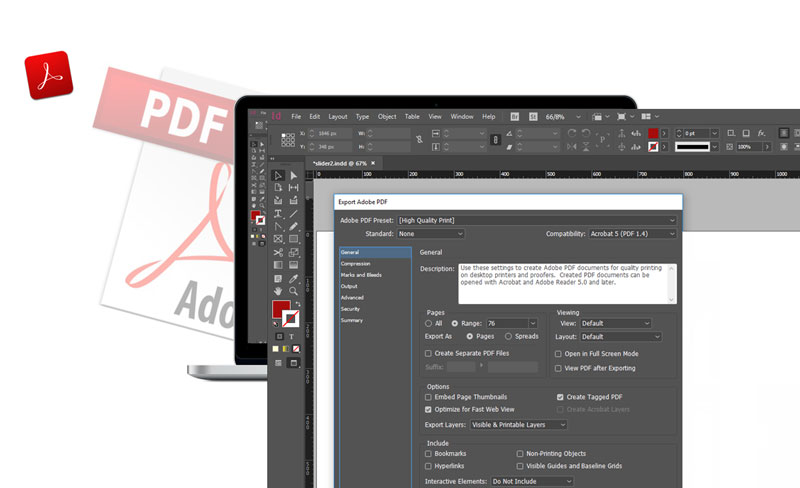Enable Create Separate PDF Files checkbox
The width and height of the screenshot is (800, 488).
(x=429, y=353)
